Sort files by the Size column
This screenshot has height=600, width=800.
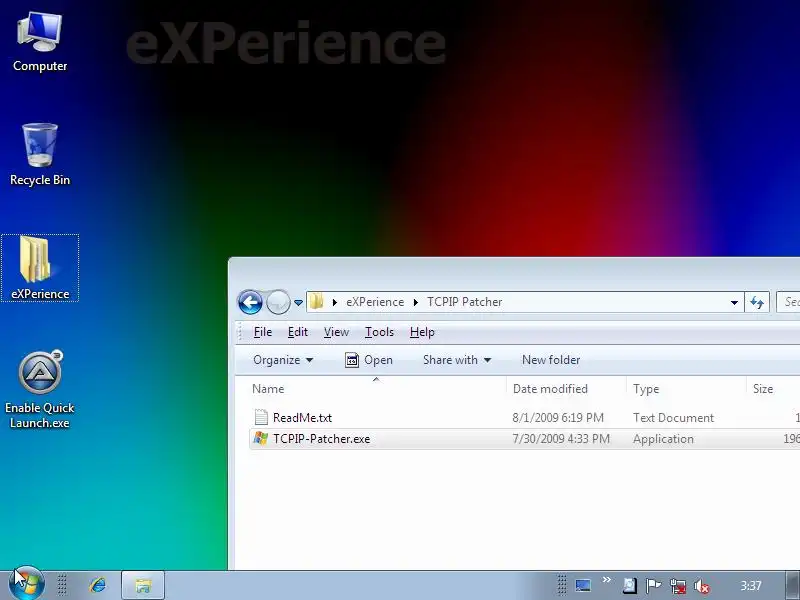tap(773, 389)
